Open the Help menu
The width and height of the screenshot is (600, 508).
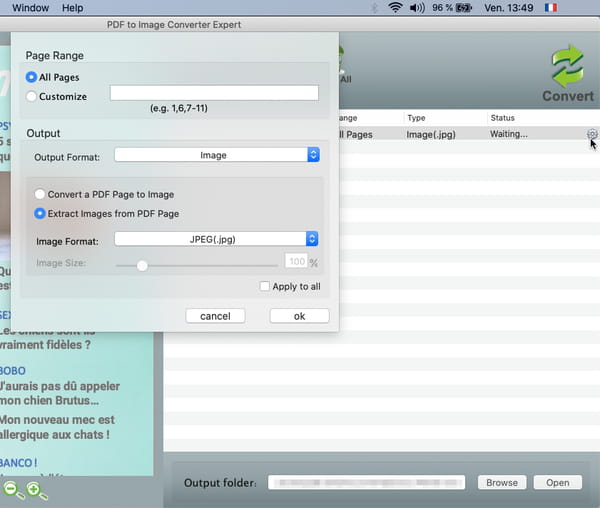click(x=73, y=8)
